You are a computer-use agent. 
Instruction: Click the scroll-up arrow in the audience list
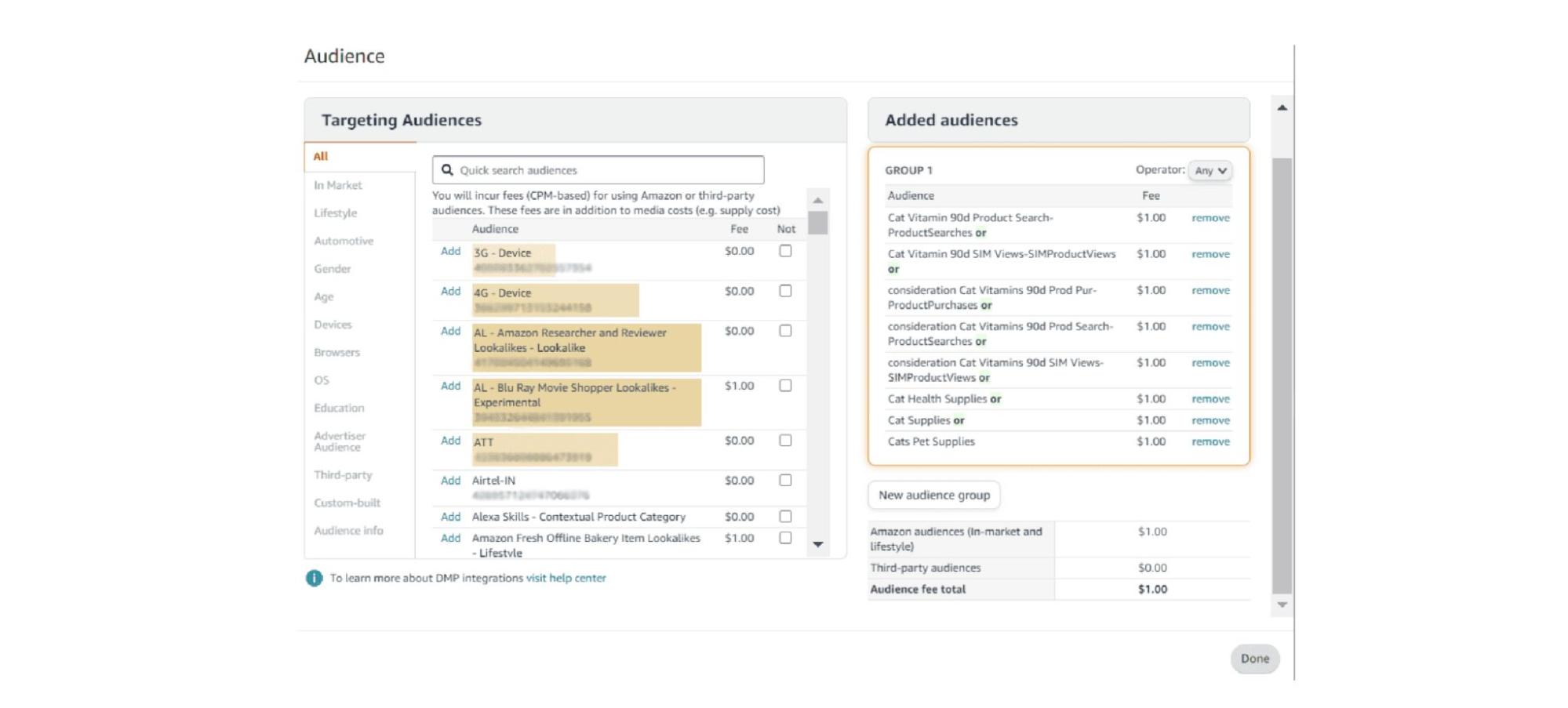817,200
